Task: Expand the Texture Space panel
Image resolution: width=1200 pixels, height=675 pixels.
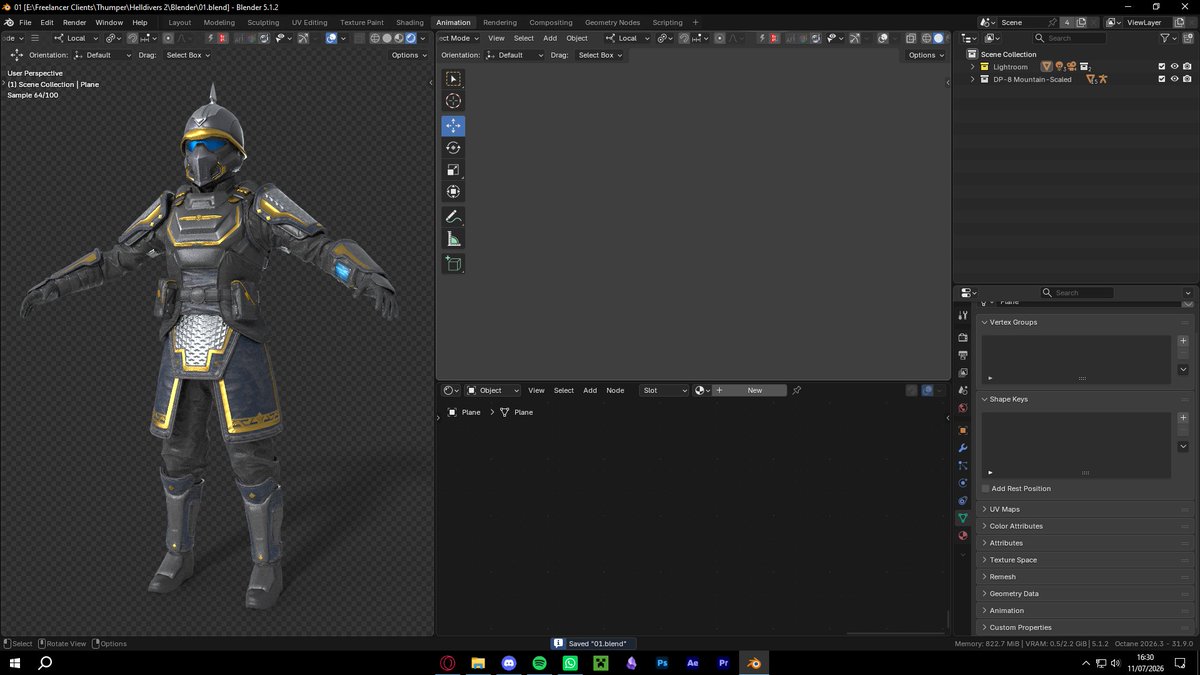Action: 985,560
